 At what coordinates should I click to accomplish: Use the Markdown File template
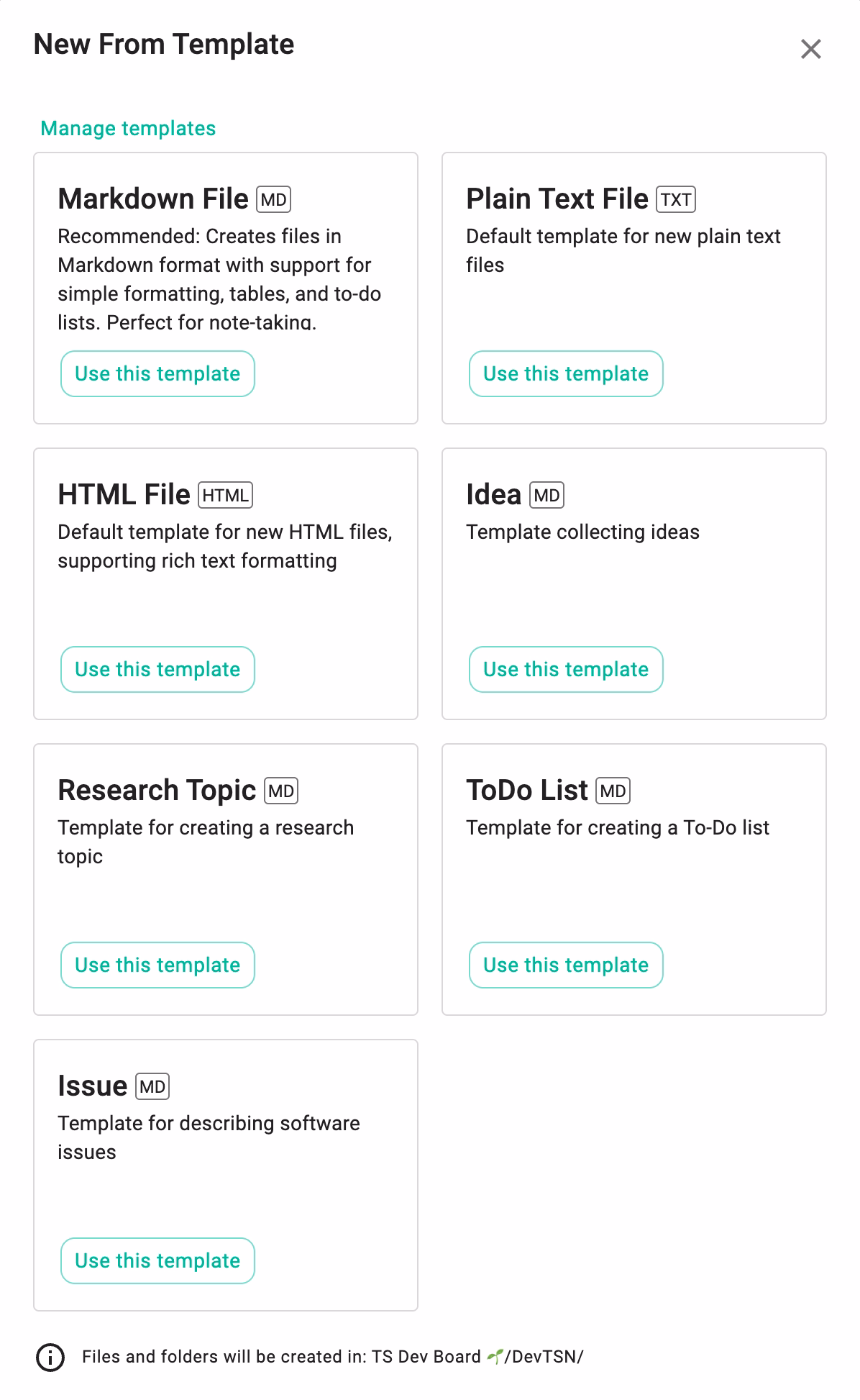pyautogui.click(x=157, y=373)
